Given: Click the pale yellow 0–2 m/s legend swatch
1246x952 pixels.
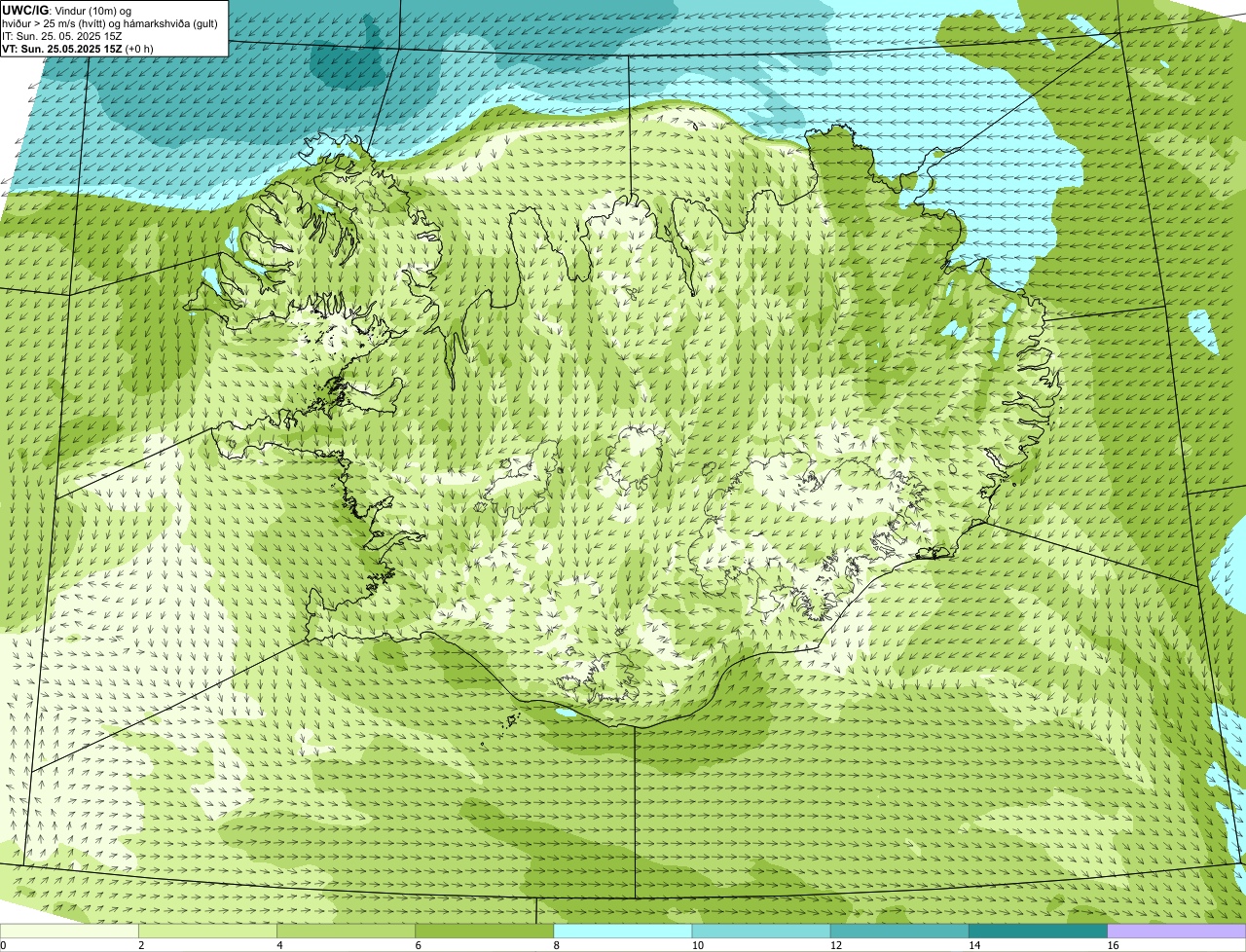Looking at the screenshot, I should [69, 931].
